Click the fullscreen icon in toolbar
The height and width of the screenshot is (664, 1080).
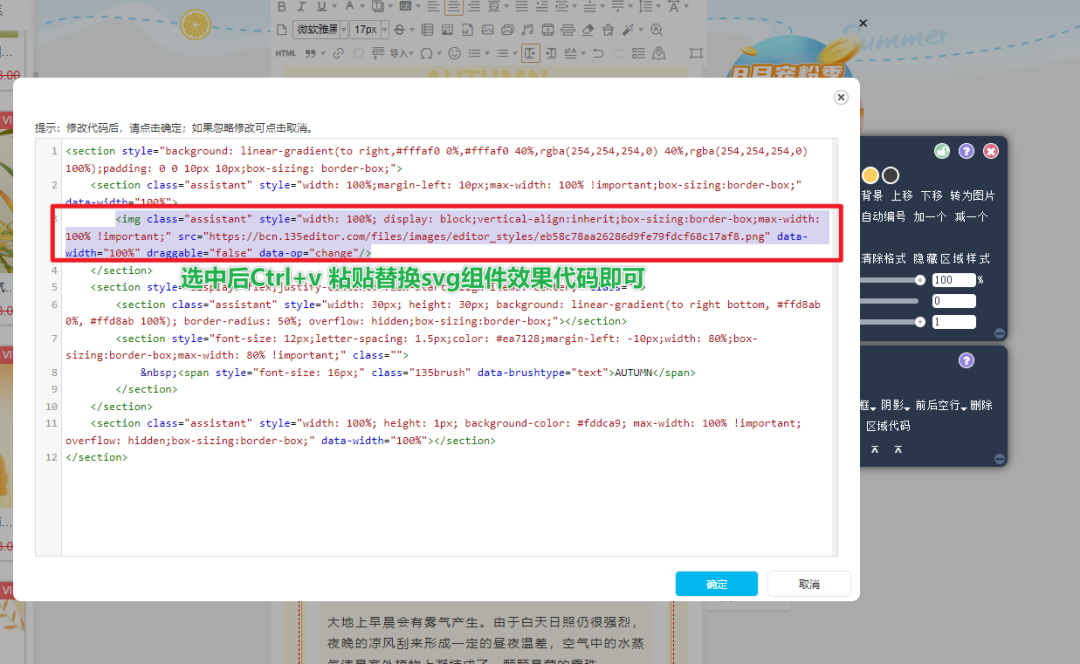tap(696, 53)
